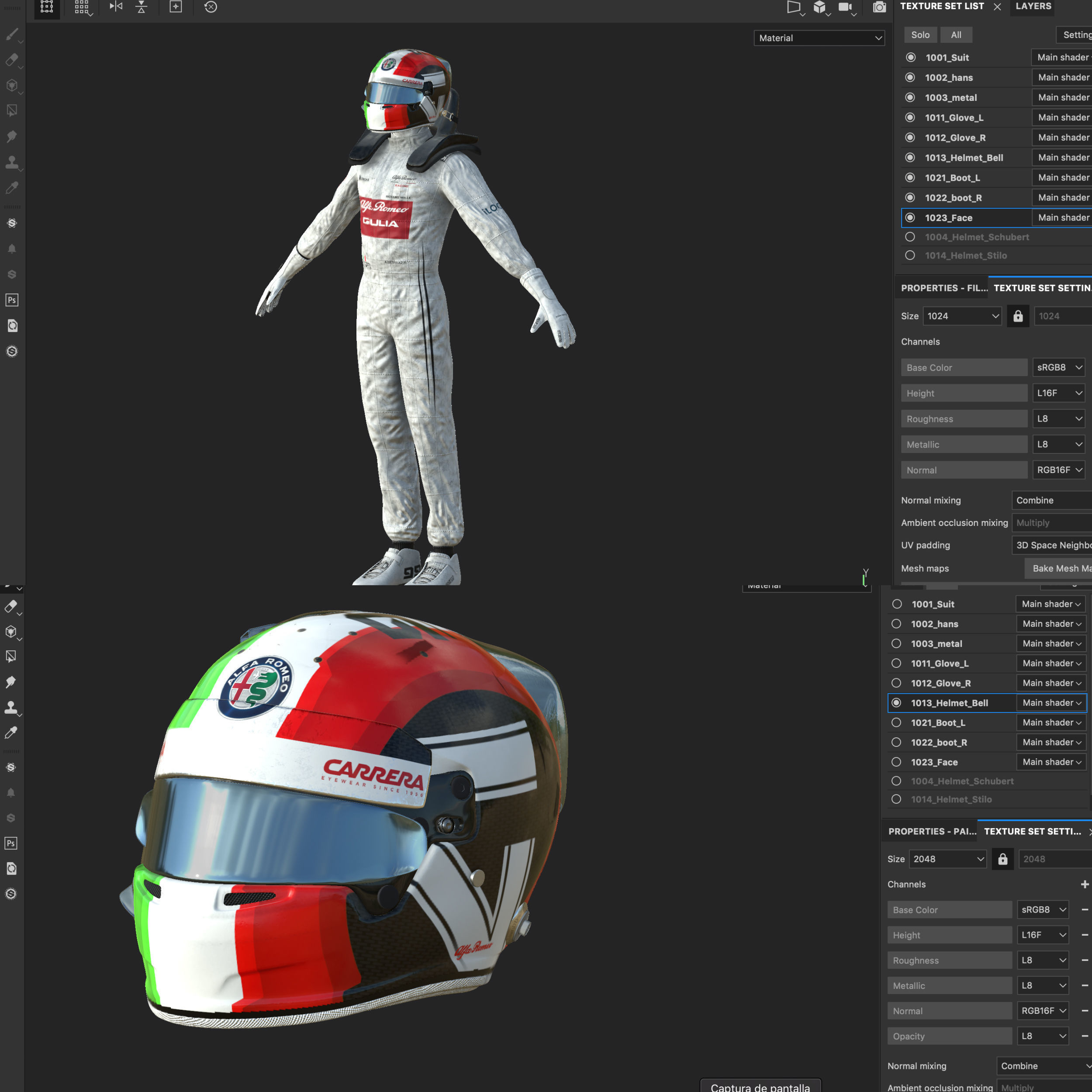Switch to the LAYERS tab
This screenshot has width=1092, height=1092.
click(1033, 6)
